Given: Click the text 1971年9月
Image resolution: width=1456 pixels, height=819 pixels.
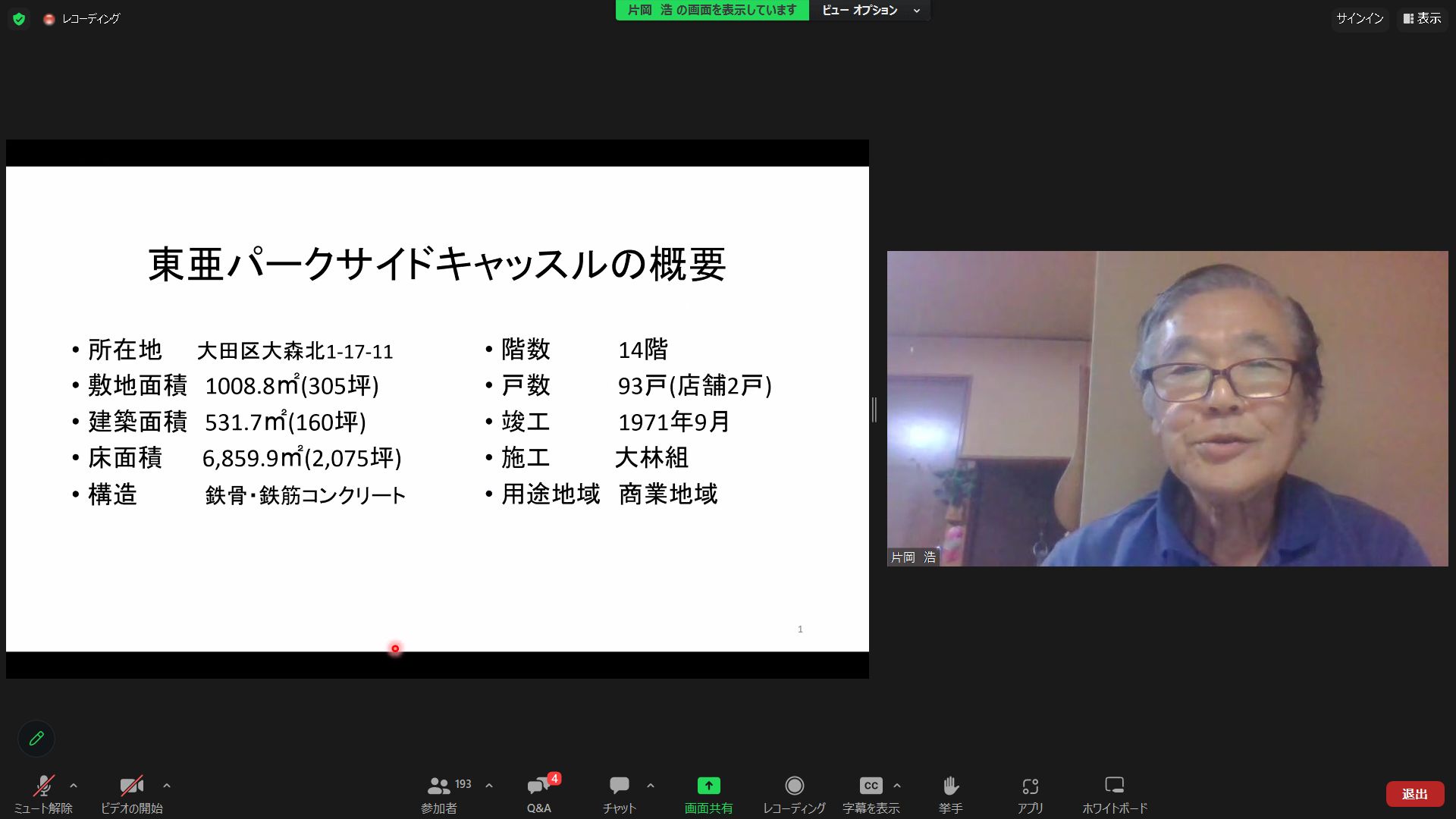Looking at the screenshot, I should click(x=674, y=422).
